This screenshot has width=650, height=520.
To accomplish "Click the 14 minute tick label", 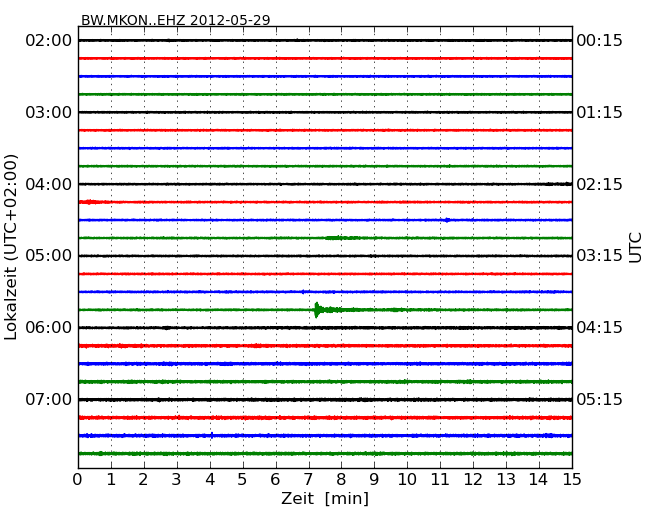I will pos(539,480).
